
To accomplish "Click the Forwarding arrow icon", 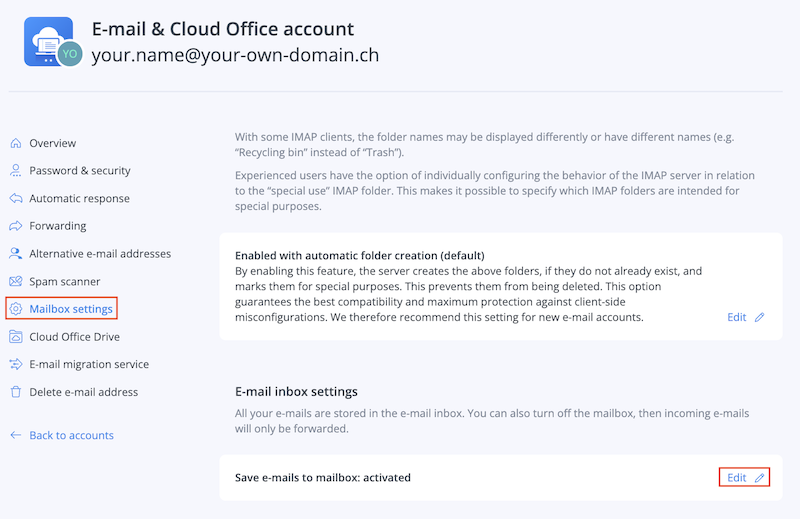I will tap(16, 226).
